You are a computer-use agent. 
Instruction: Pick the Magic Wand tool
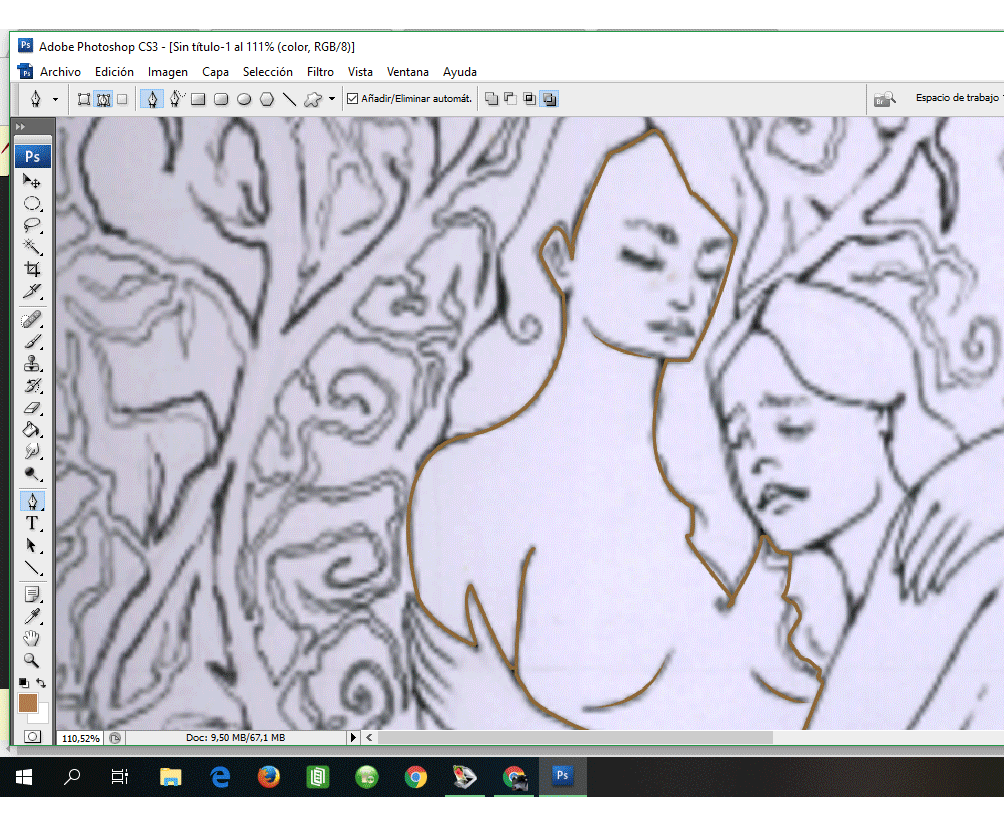32,247
